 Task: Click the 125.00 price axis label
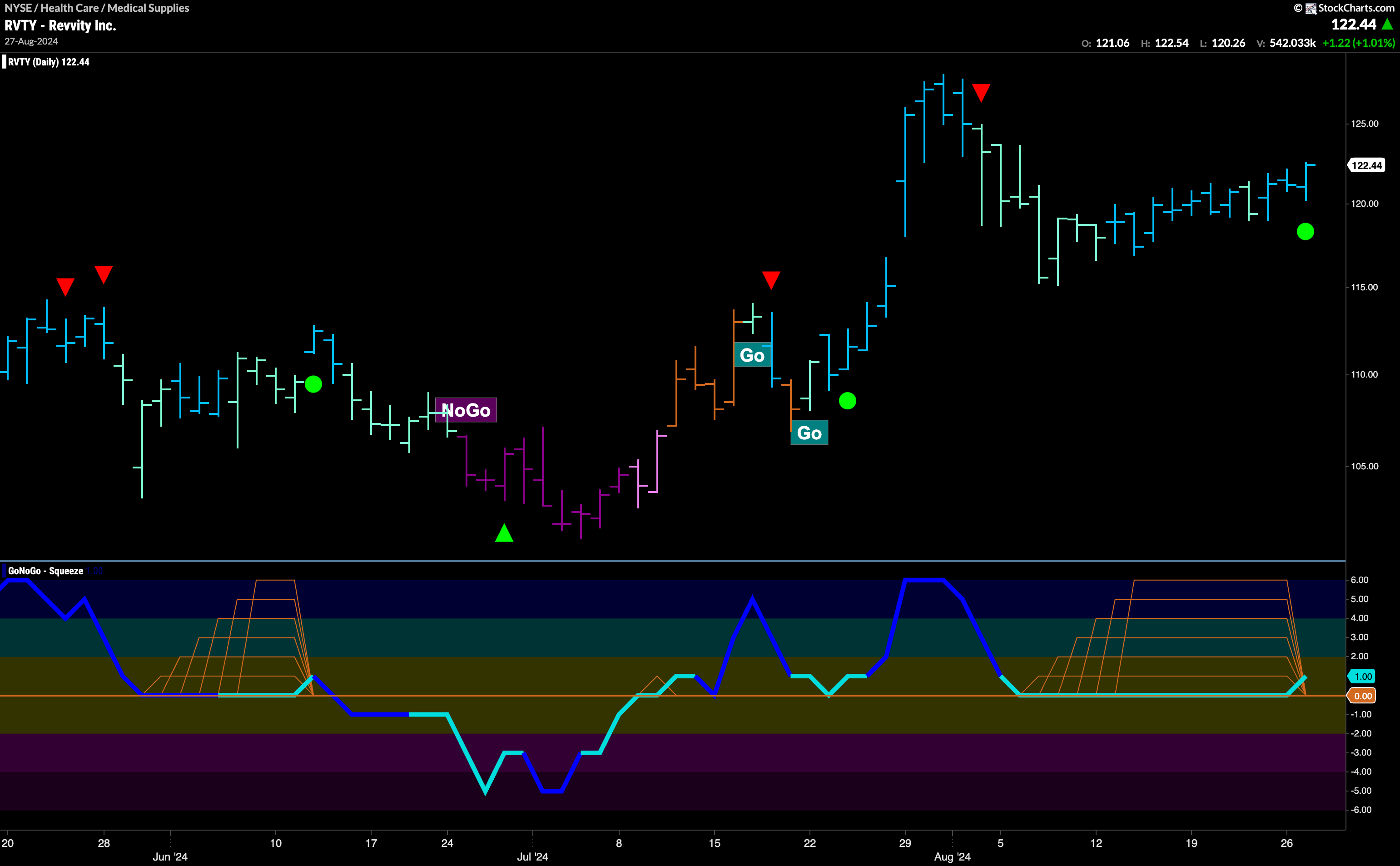tap(1365, 124)
